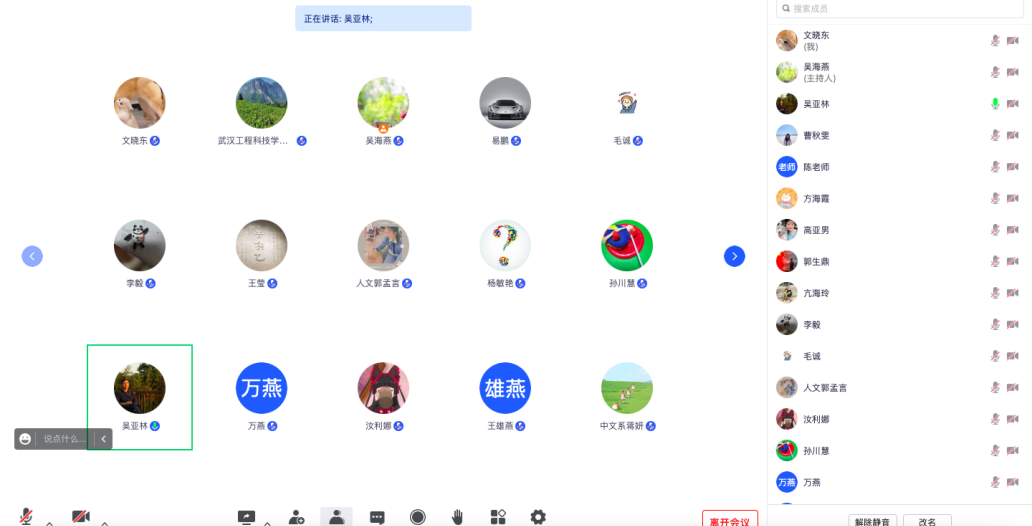Click 李毅 muted microphone icon in member list
This screenshot has height=526, width=1032.
point(995,325)
